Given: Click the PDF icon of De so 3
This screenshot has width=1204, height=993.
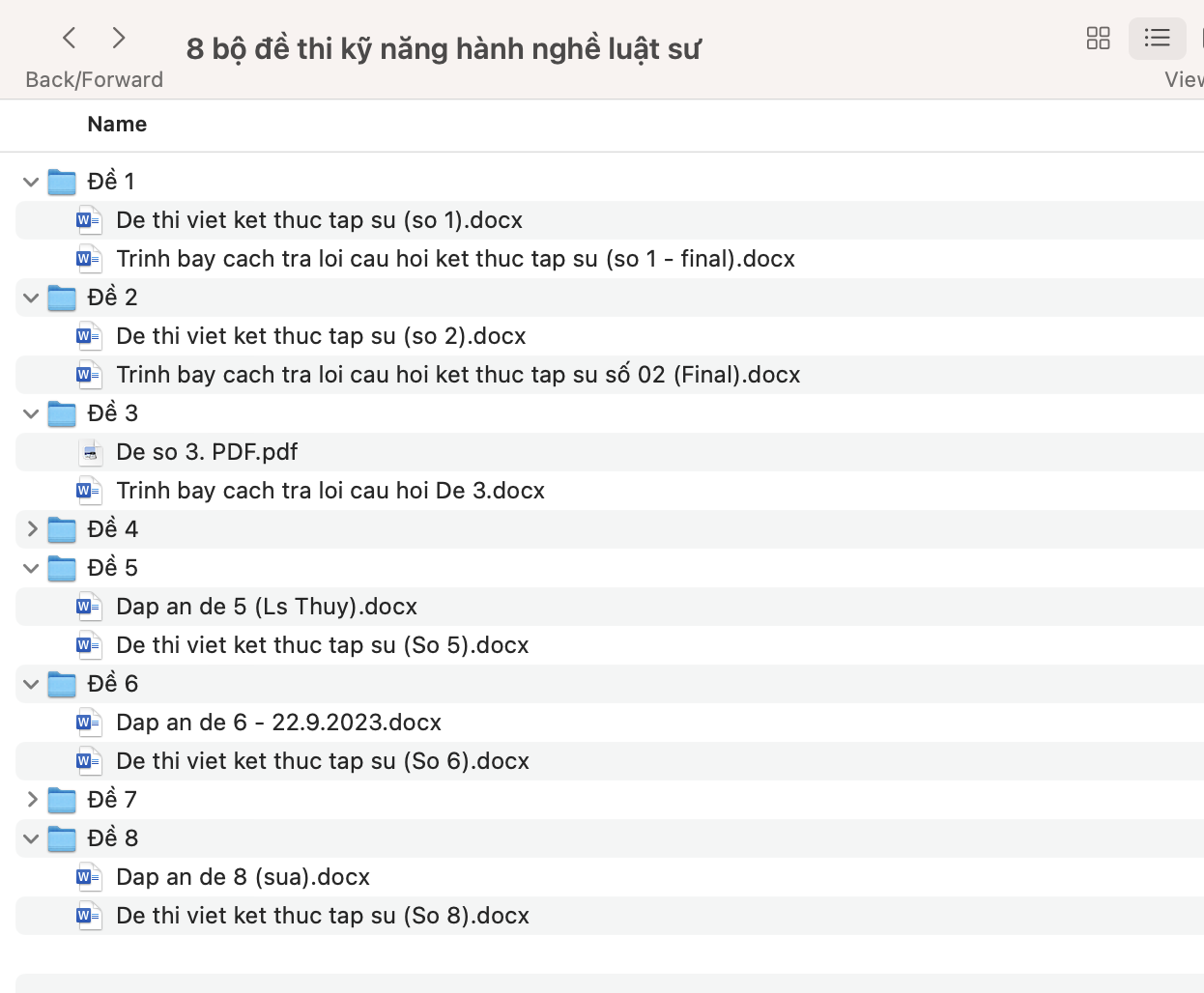Looking at the screenshot, I should [89, 452].
